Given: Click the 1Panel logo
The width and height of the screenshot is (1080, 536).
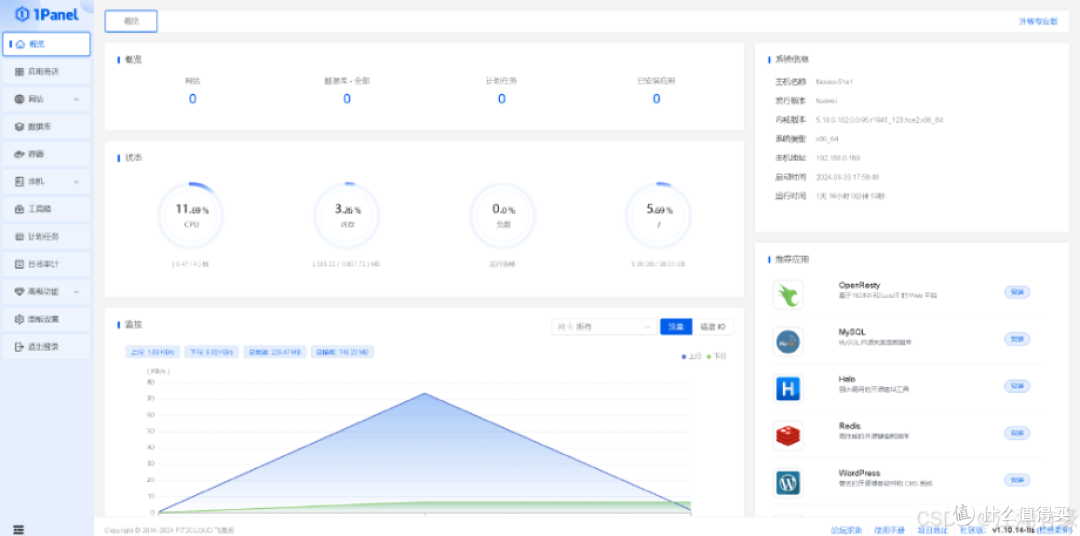Looking at the screenshot, I should [47, 14].
